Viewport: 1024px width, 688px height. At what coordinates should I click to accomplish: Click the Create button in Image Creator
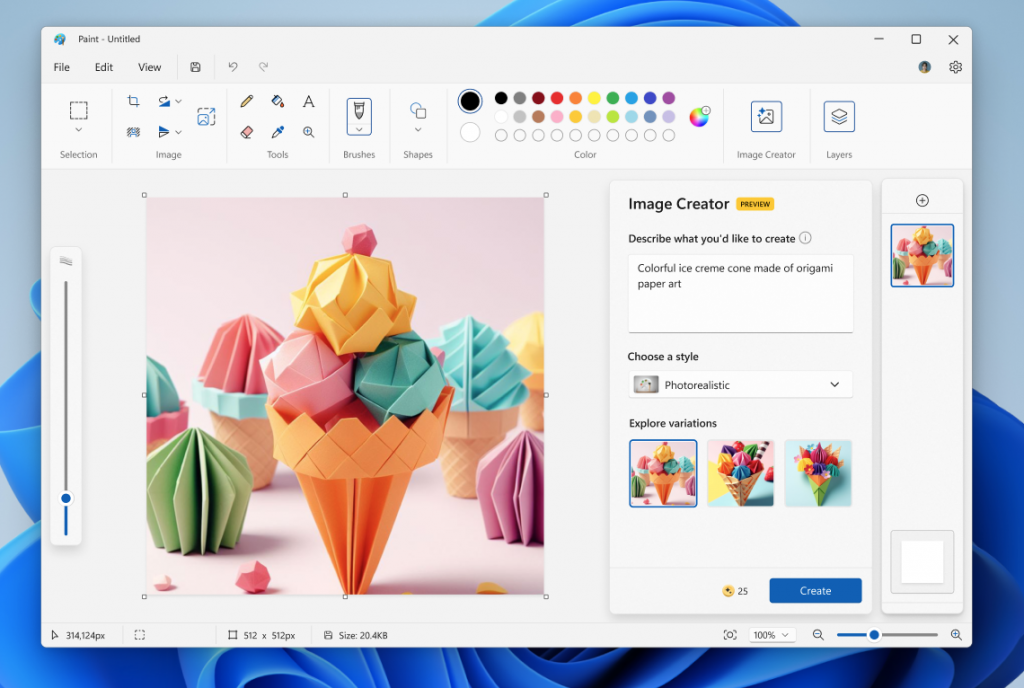[815, 590]
